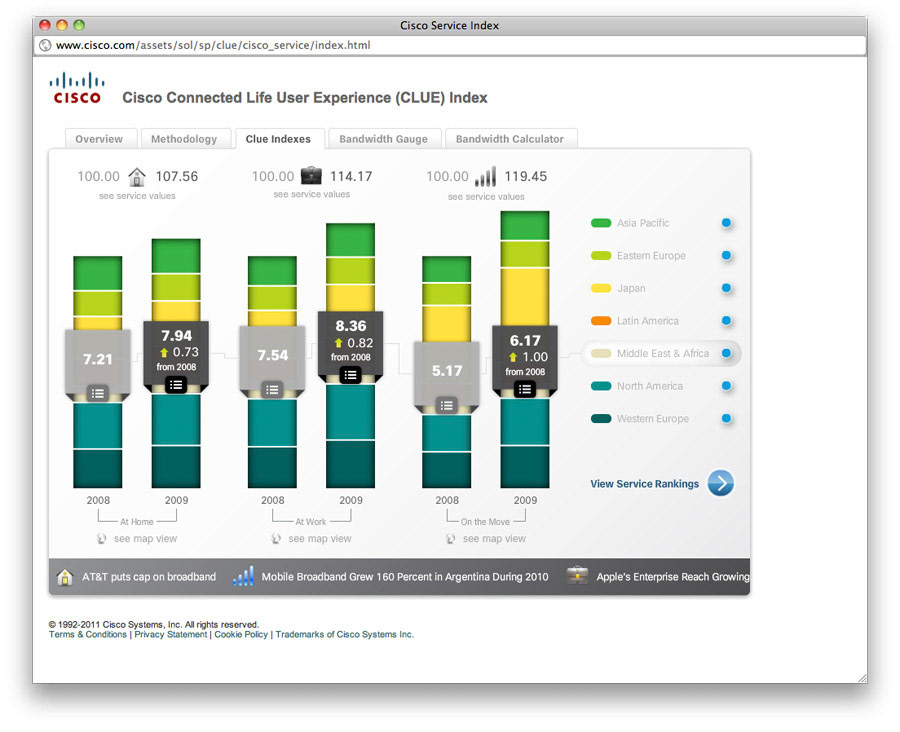The width and height of the screenshot is (900, 732).
Task: Click the browser URL address field
Action: (x=449, y=45)
